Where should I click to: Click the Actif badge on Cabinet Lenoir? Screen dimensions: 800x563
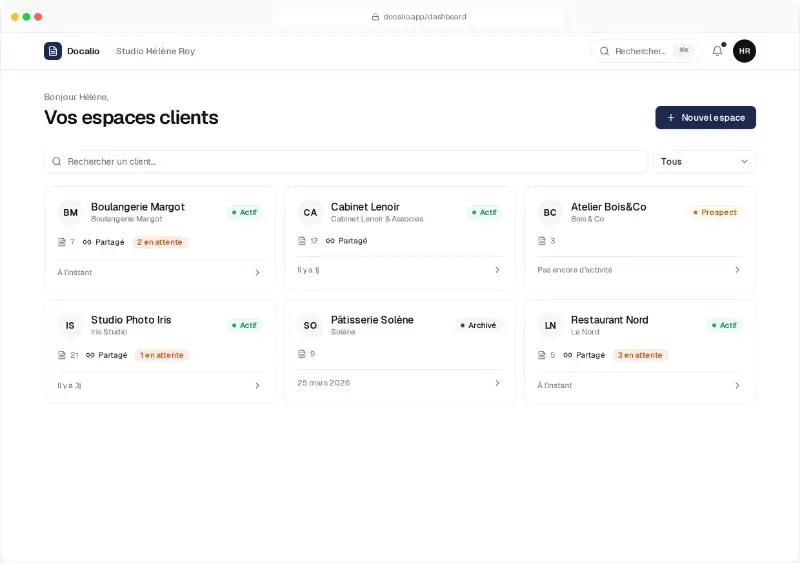pos(484,212)
